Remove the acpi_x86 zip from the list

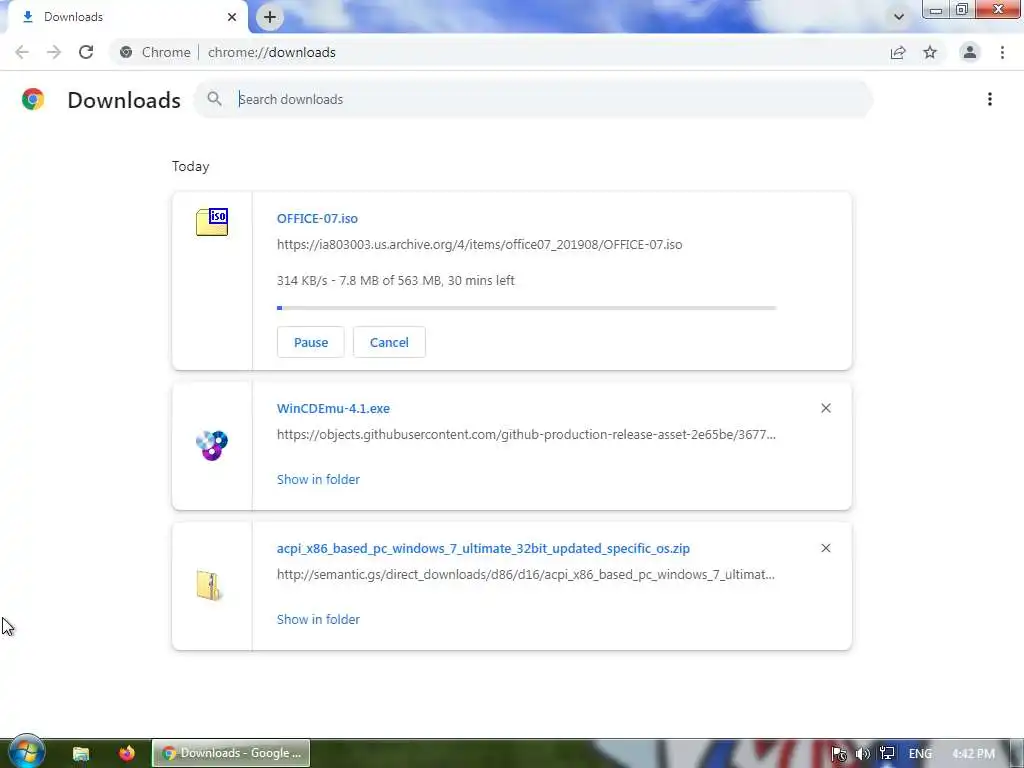(825, 548)
